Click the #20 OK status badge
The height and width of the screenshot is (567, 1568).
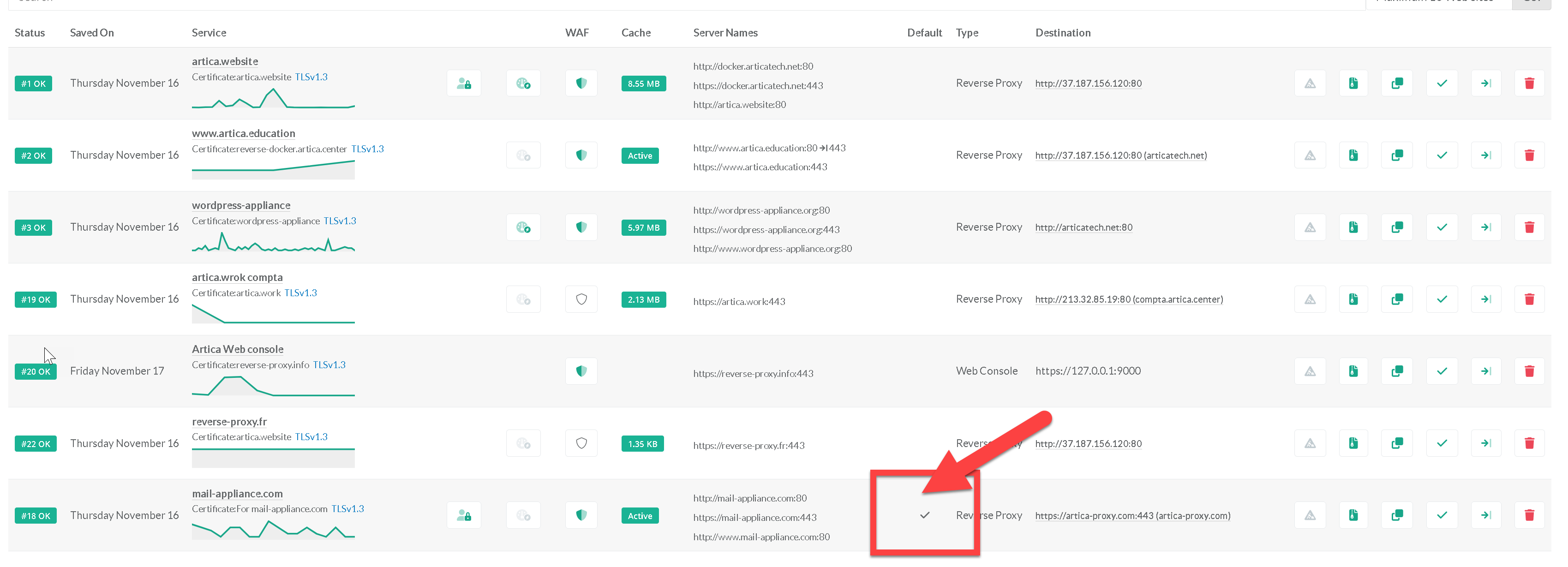click(36, 372)
